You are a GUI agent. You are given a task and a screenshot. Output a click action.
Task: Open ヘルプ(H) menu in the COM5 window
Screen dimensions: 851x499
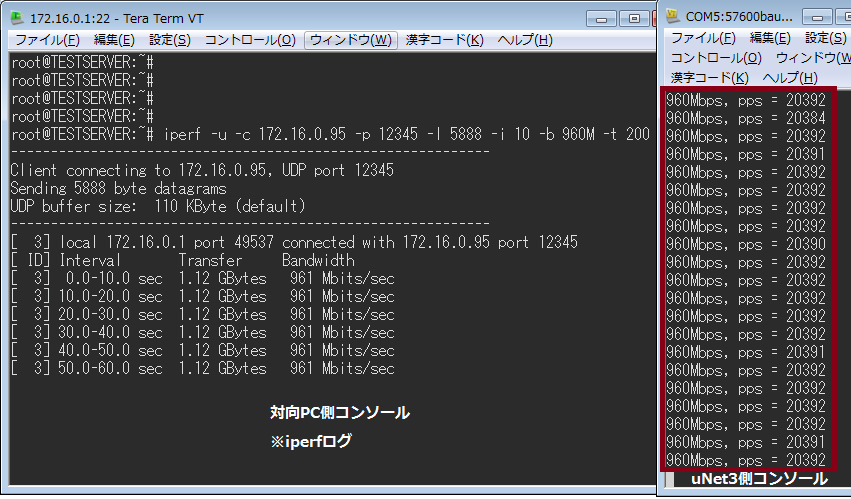[789, 78]
